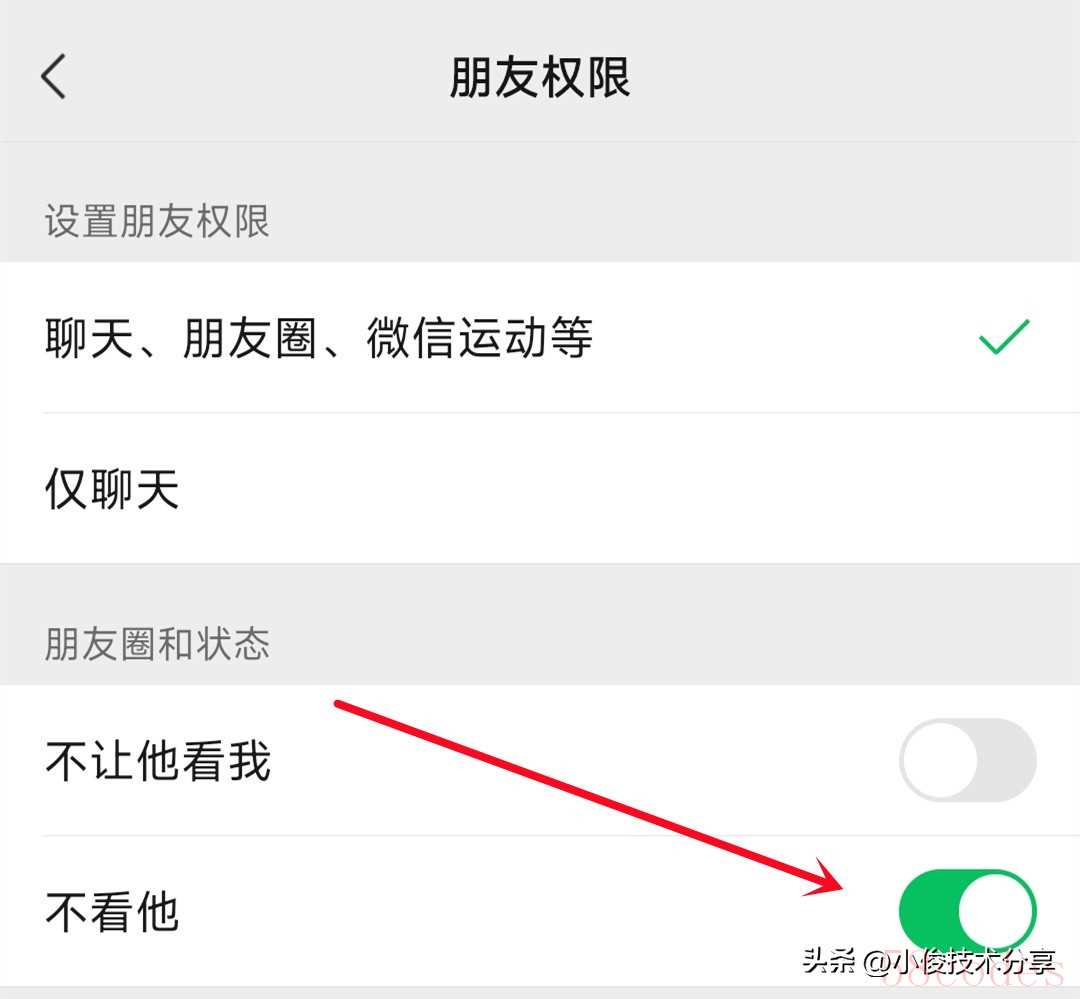Click white knob of 不看他 switch

(995, 911)
